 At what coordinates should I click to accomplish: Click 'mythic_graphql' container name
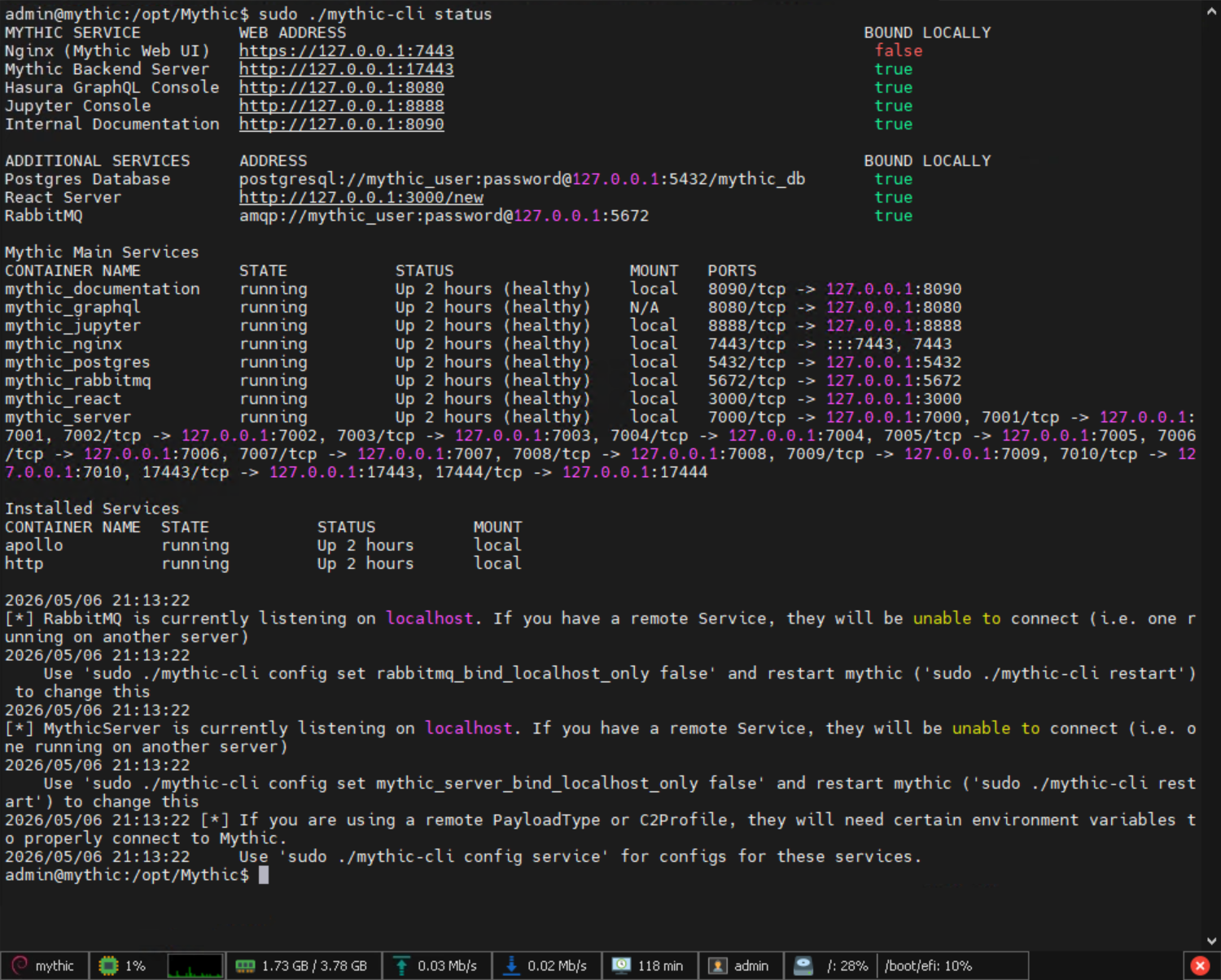(x=72, y=307)
